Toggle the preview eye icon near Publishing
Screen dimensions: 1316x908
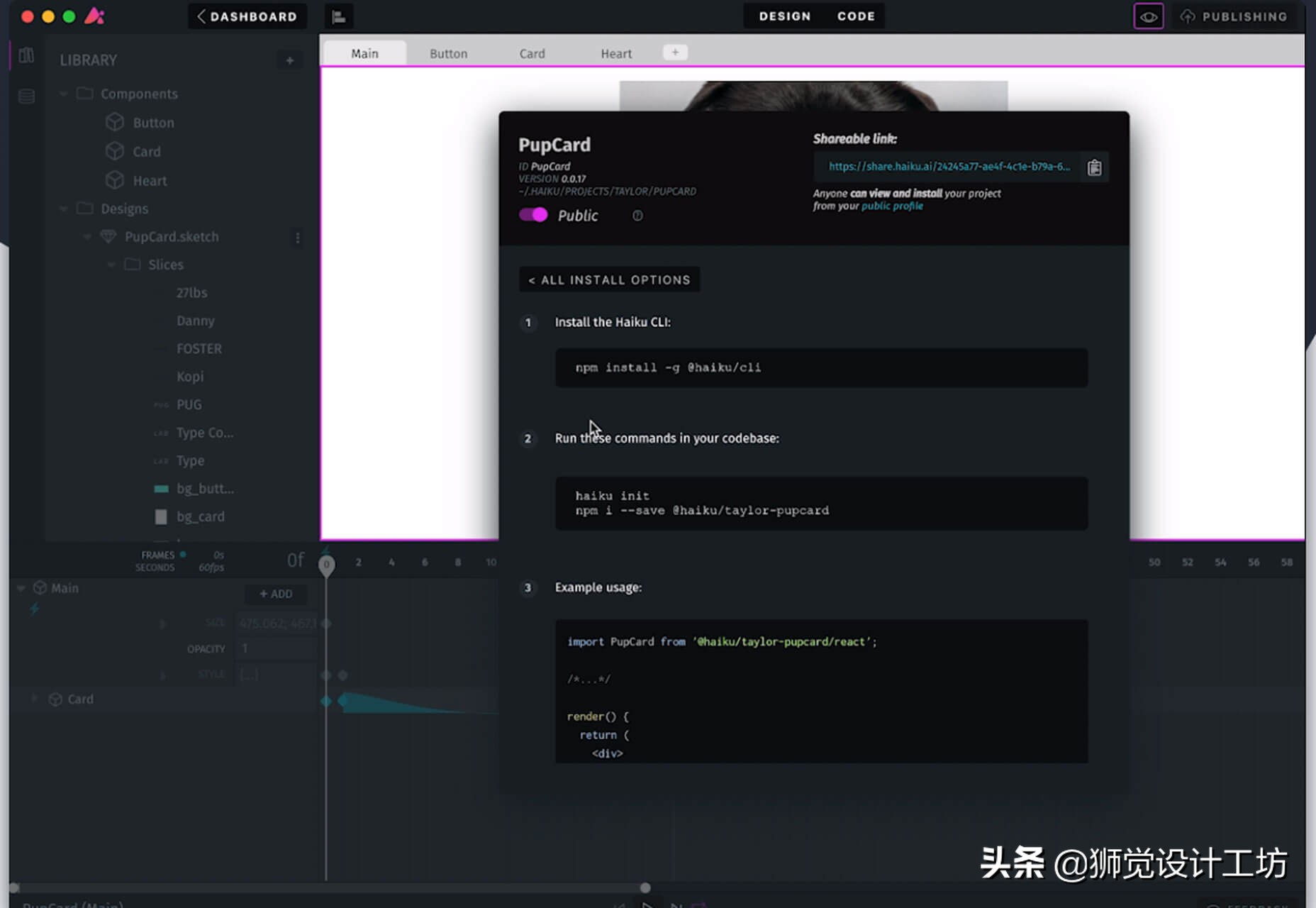(1148, 16)
